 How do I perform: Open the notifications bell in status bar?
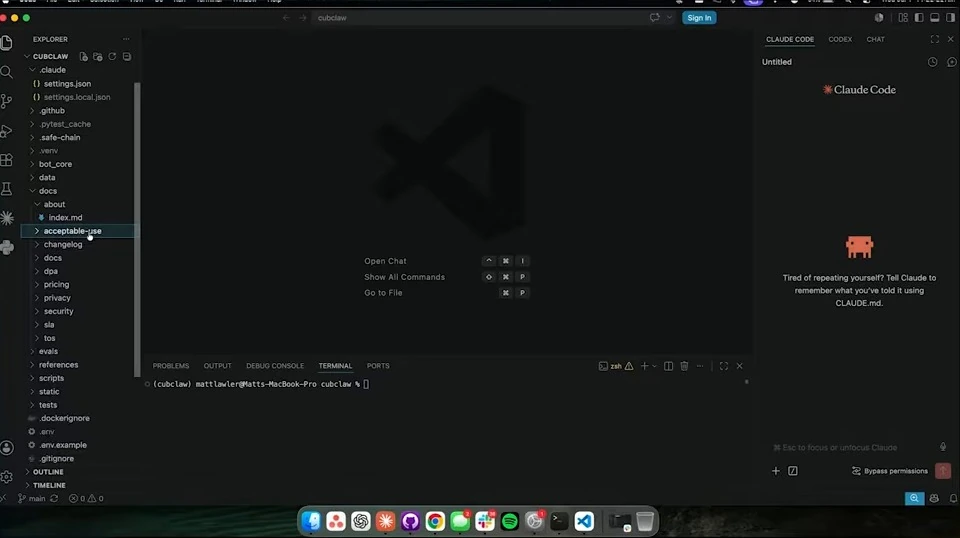(x=953, y=498)
